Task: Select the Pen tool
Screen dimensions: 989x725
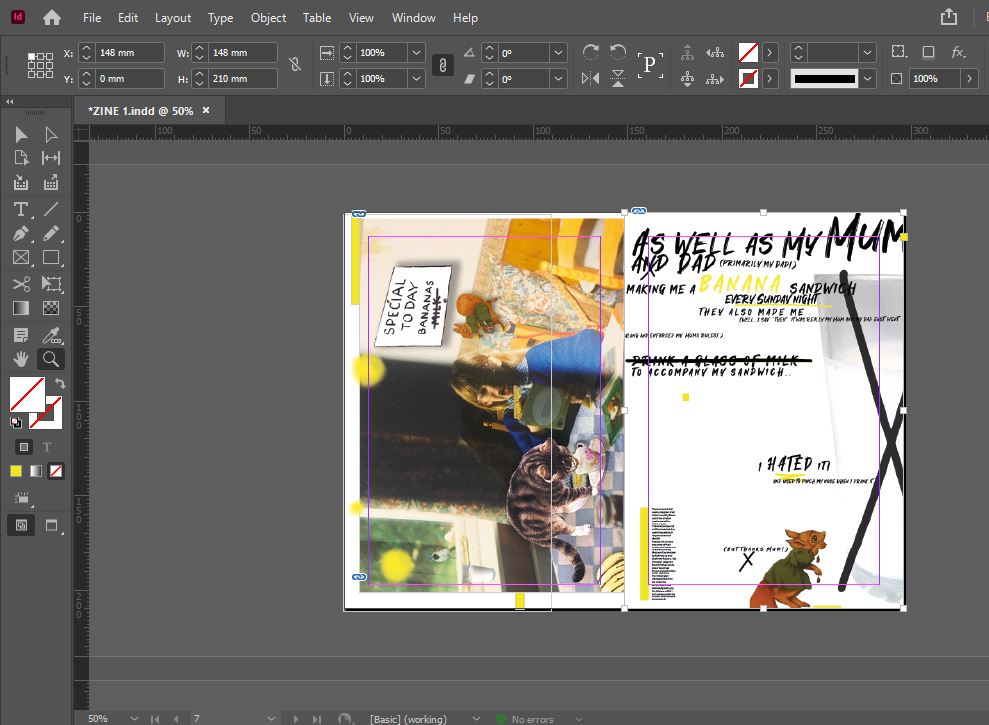Action: (20, 234)
